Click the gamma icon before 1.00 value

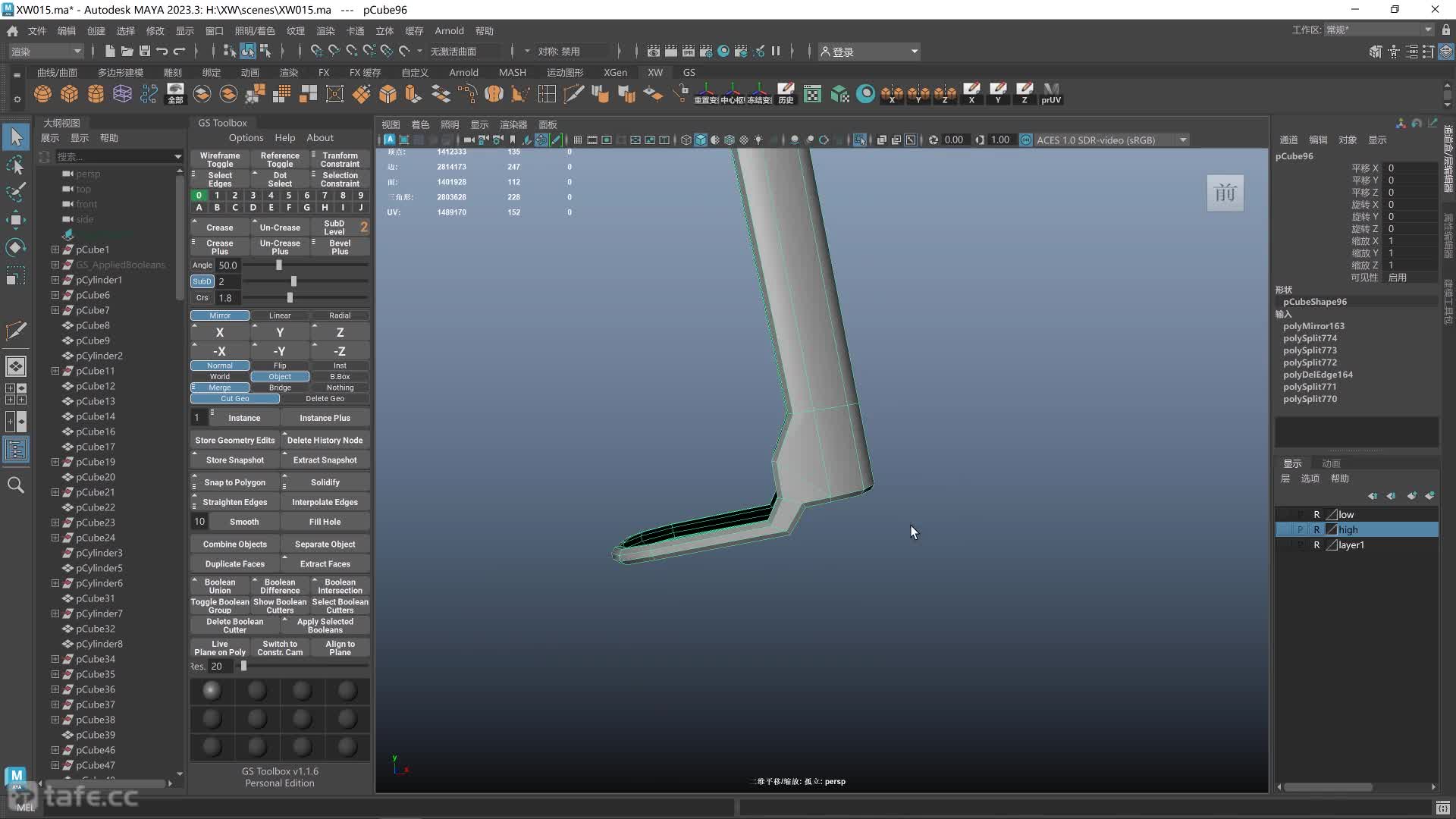click(980, 140)
